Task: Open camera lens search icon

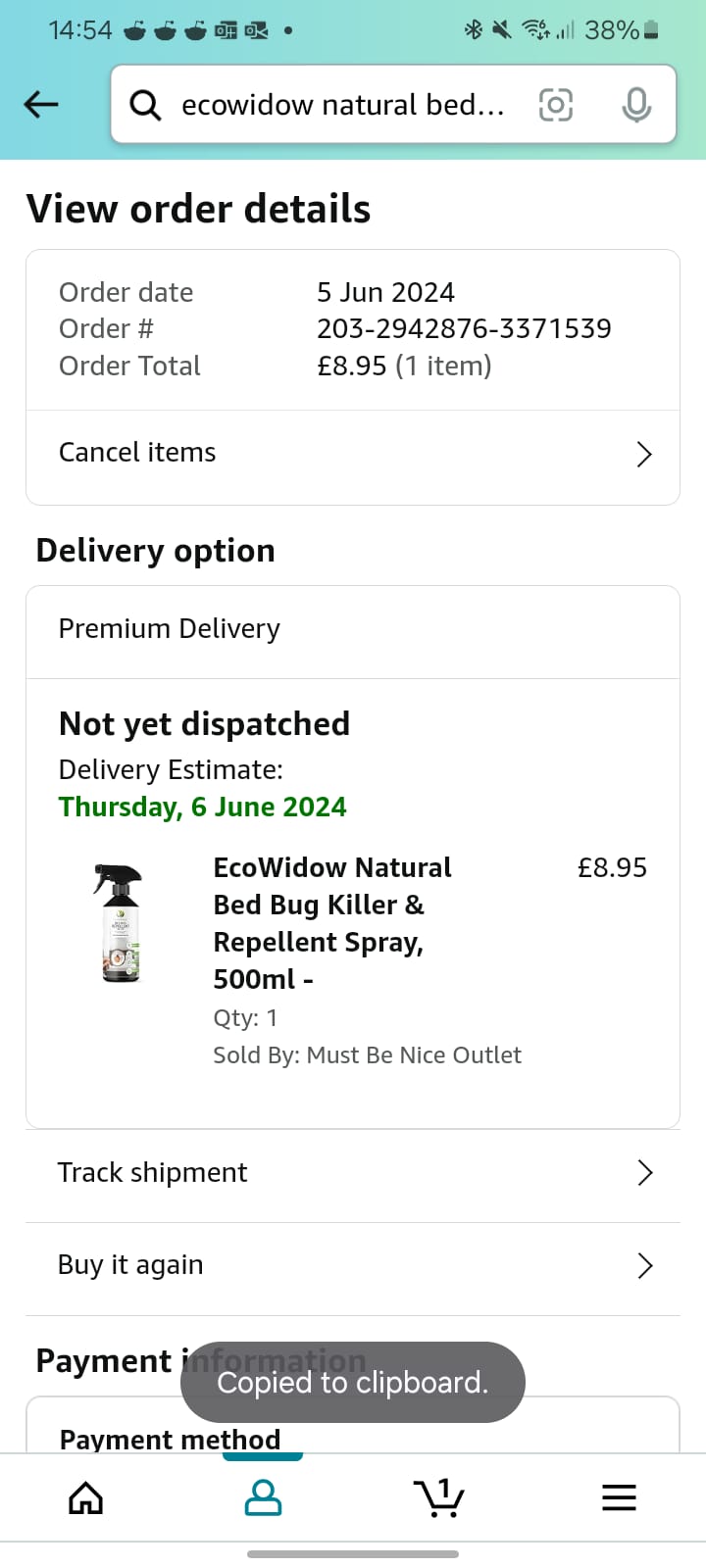Action: (556, 105)
